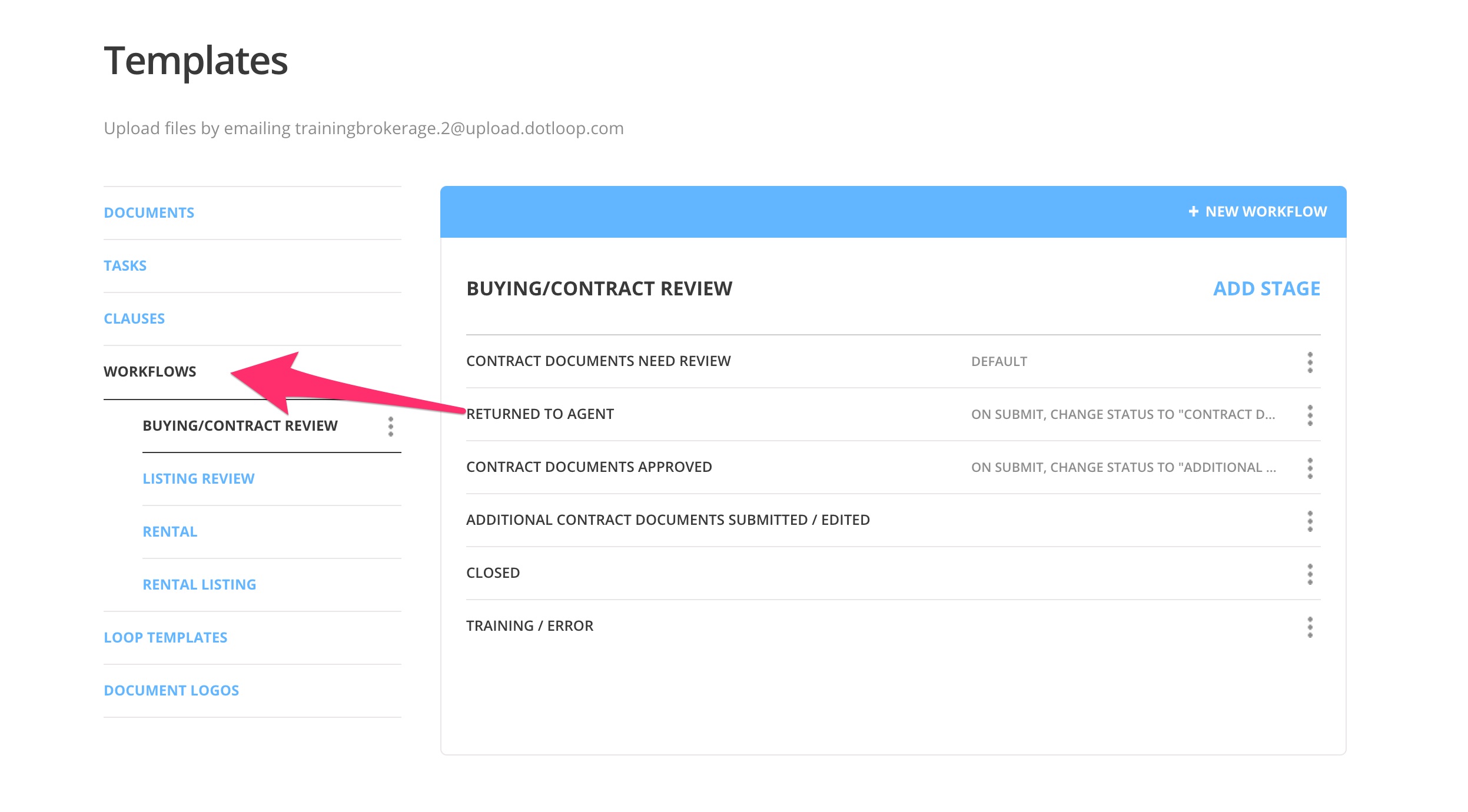Open menu for ADDITIONAL CONTRACT DOCUMENTS SUBMITTED stage
1468x812 pixels.
(1310, 523)
